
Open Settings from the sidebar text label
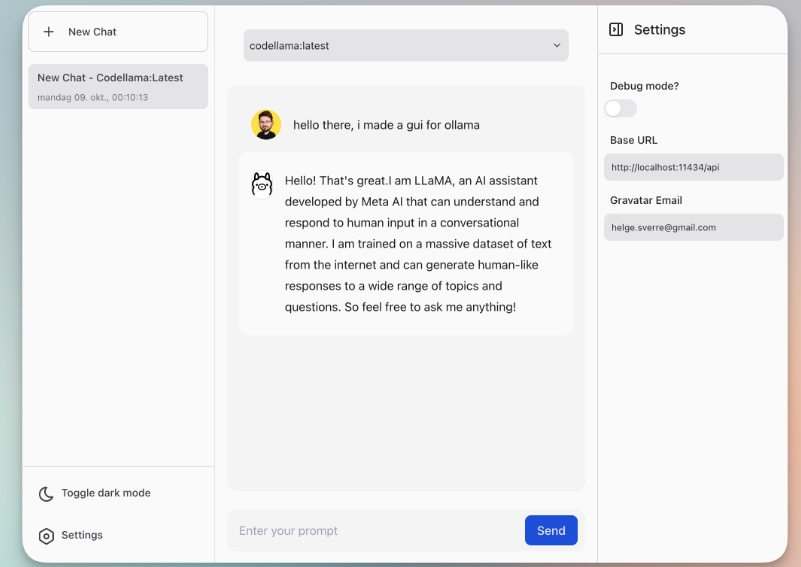click(x=82, y=535)
